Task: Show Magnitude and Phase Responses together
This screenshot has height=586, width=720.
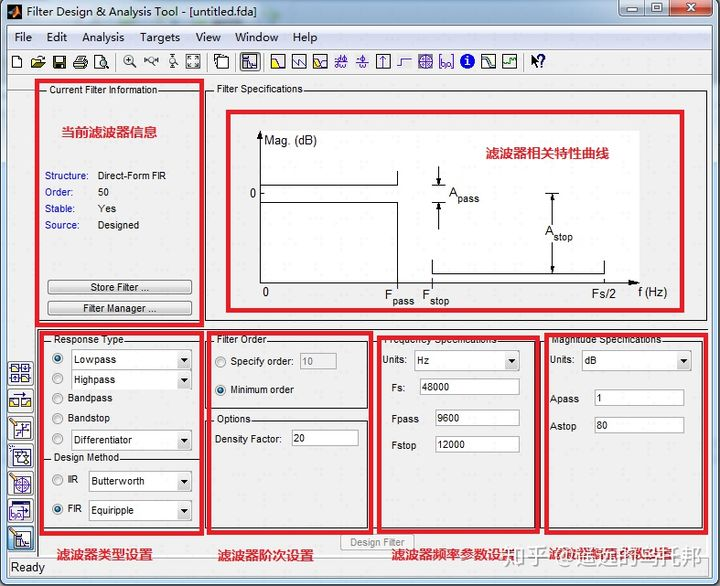Action: pyautogui.click(x=320, y=62)
